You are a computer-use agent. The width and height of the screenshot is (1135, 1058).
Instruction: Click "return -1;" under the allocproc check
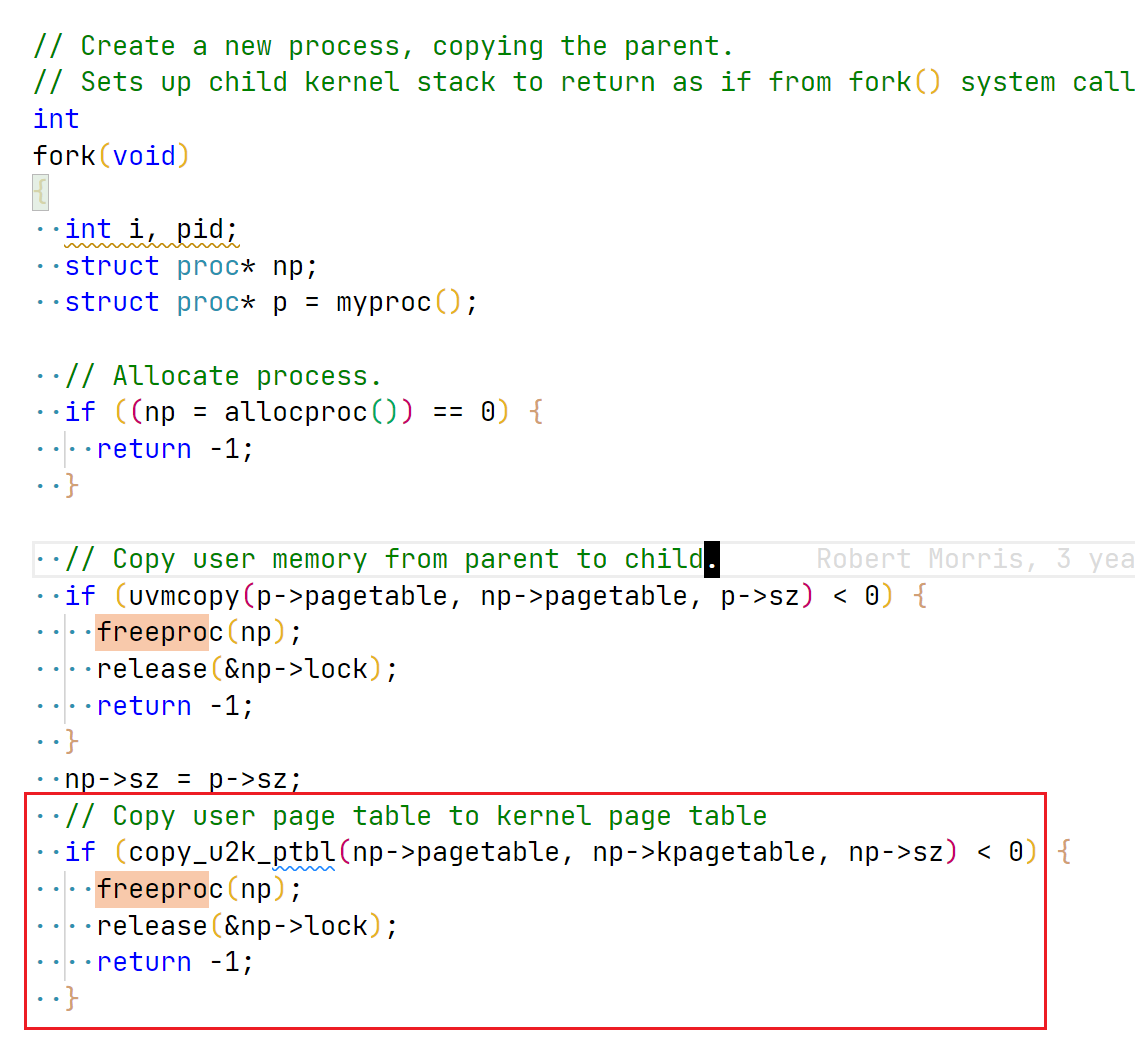tap(175, 449)
